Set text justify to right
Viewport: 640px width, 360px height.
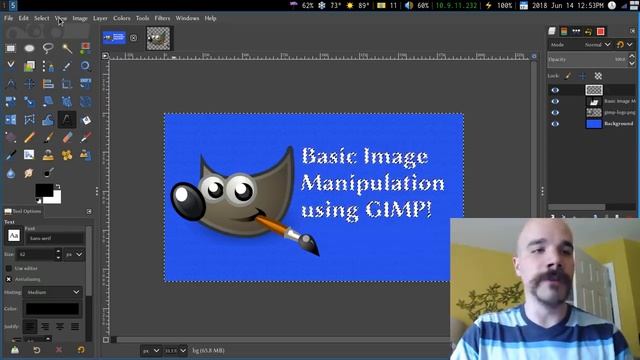click(x=44, y=327)
